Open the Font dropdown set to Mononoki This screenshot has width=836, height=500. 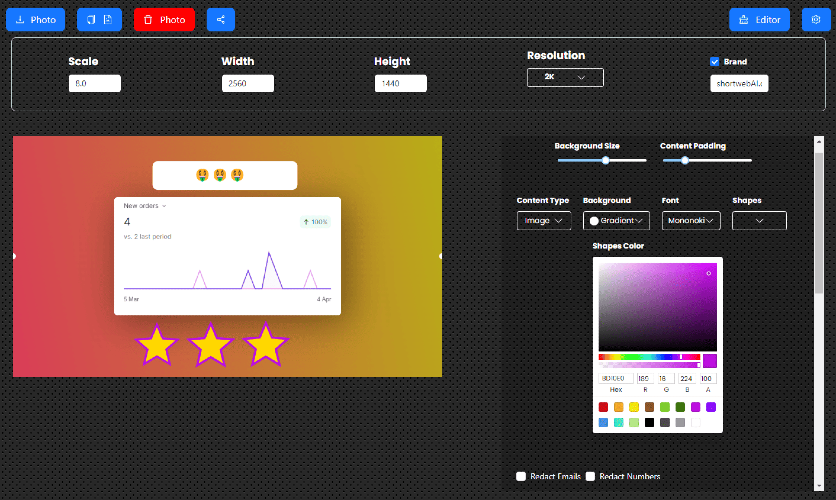(x=691, y=221)
